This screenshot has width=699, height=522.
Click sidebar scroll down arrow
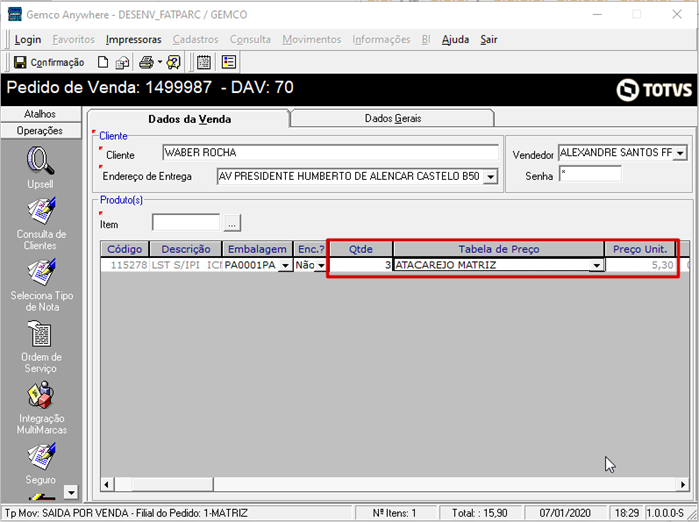click(71, 492)
